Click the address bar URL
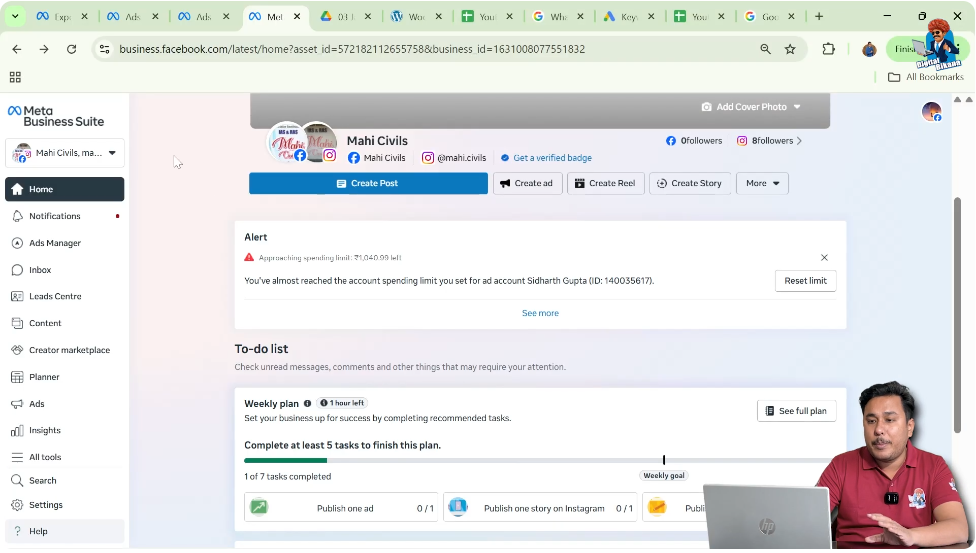976x553 pixels. click(352, 49)
